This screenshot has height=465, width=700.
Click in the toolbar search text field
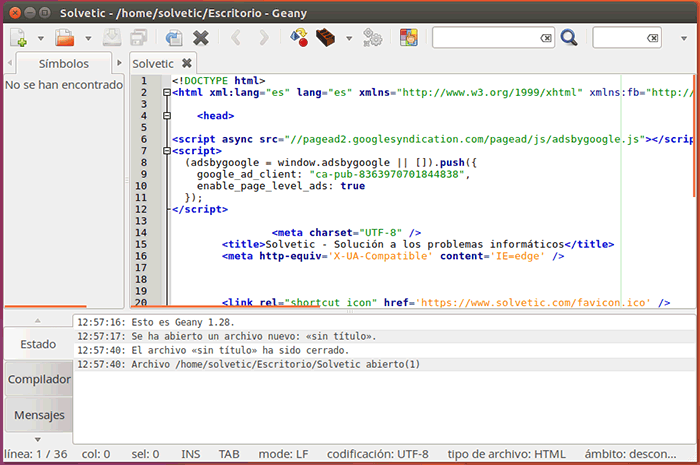click(485, 38)
